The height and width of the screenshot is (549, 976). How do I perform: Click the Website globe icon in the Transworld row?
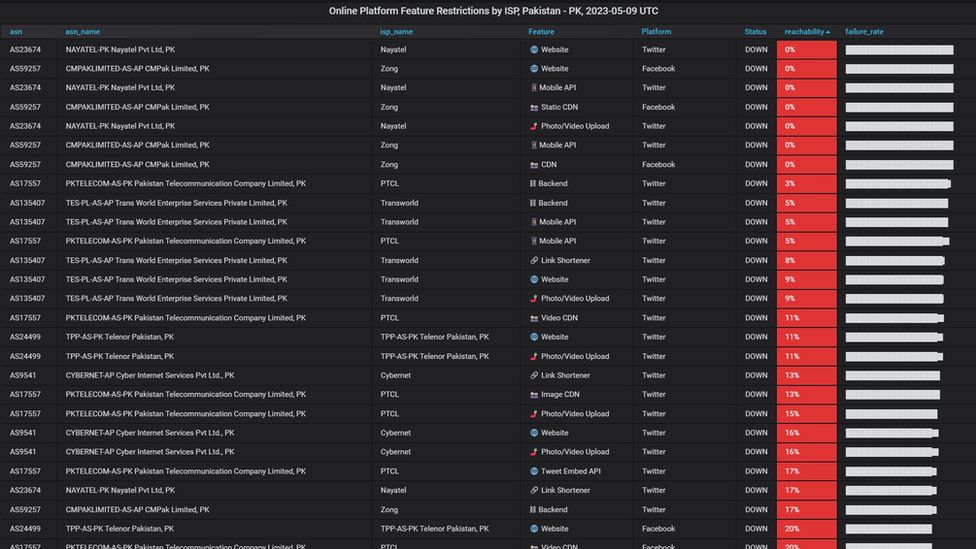coord(533,279)
